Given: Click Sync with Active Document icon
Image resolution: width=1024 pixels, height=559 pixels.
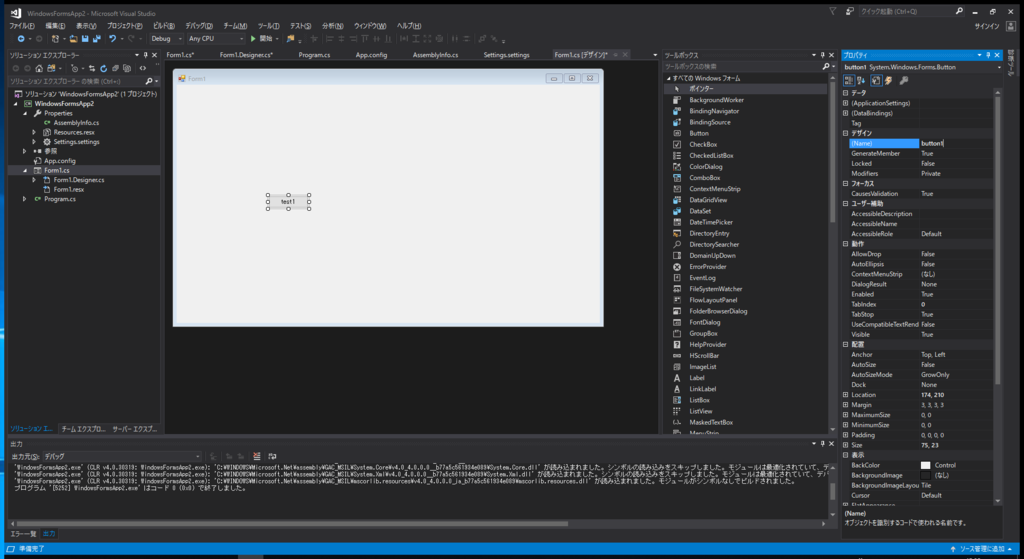Looking at the screenshot, I should 92,68.
